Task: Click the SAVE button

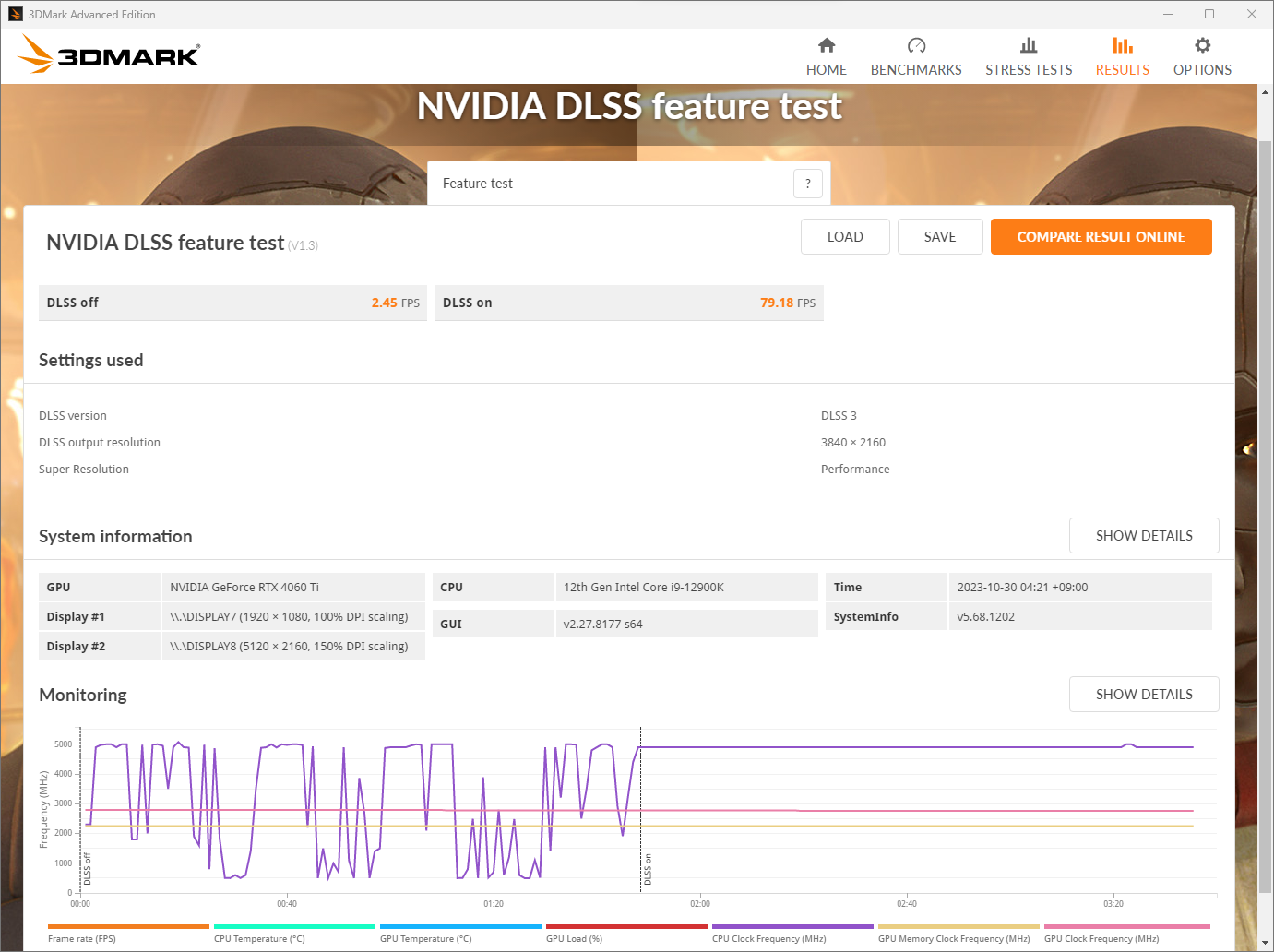Action: click(940, 237)
